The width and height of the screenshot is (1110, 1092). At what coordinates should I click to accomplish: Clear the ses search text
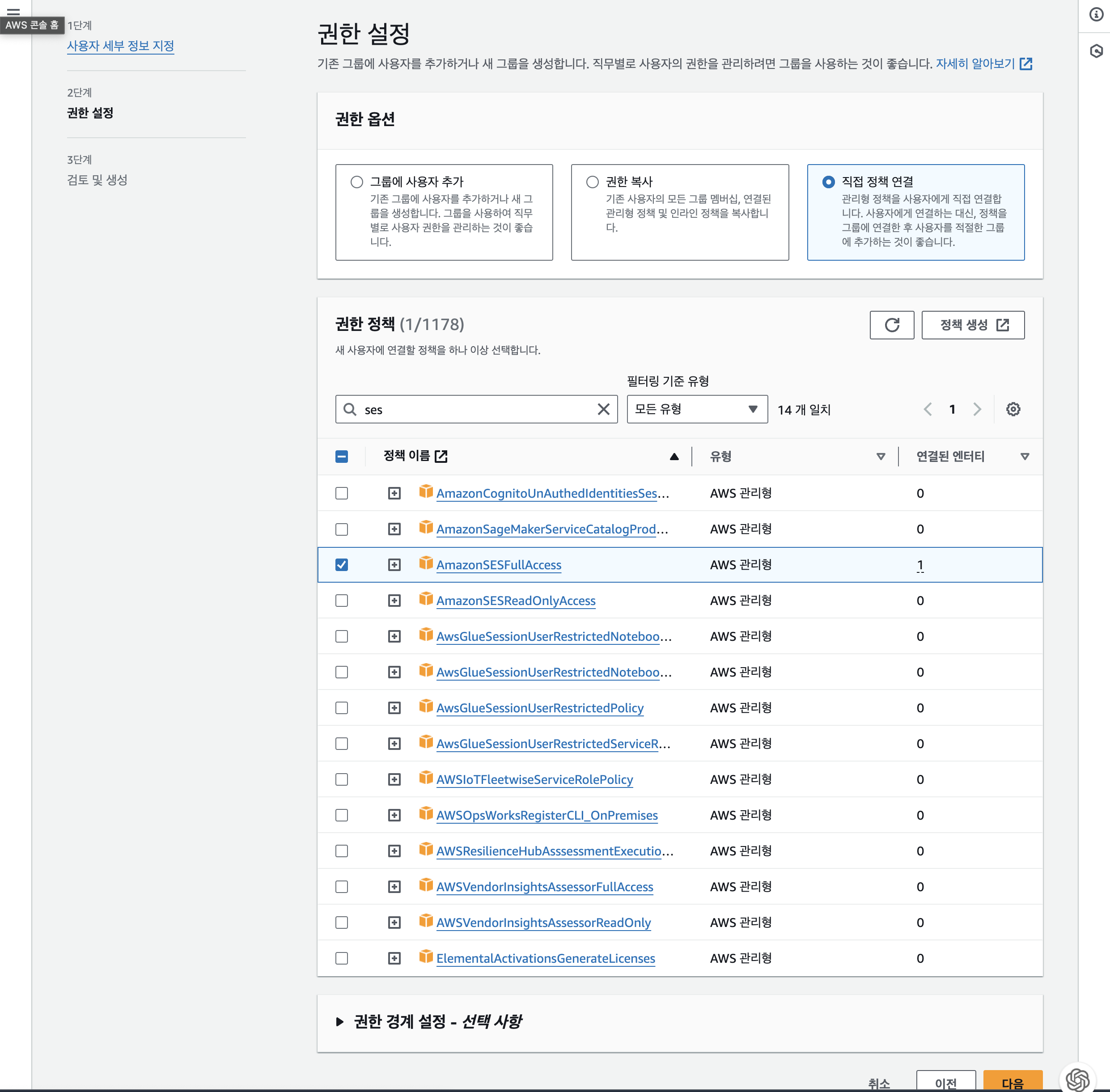[x=603, y=409]
